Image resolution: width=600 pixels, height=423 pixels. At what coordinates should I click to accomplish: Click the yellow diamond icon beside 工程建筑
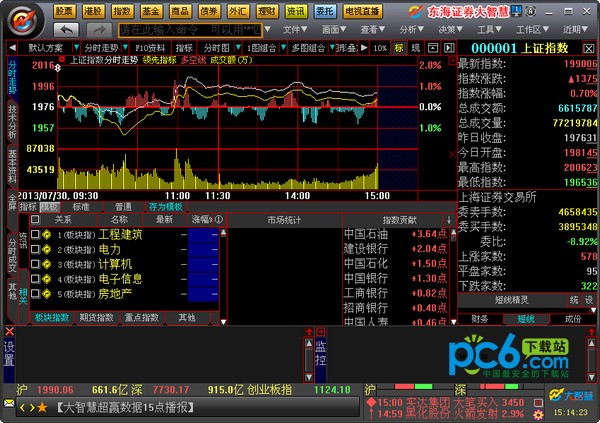[x=47, y=234]
